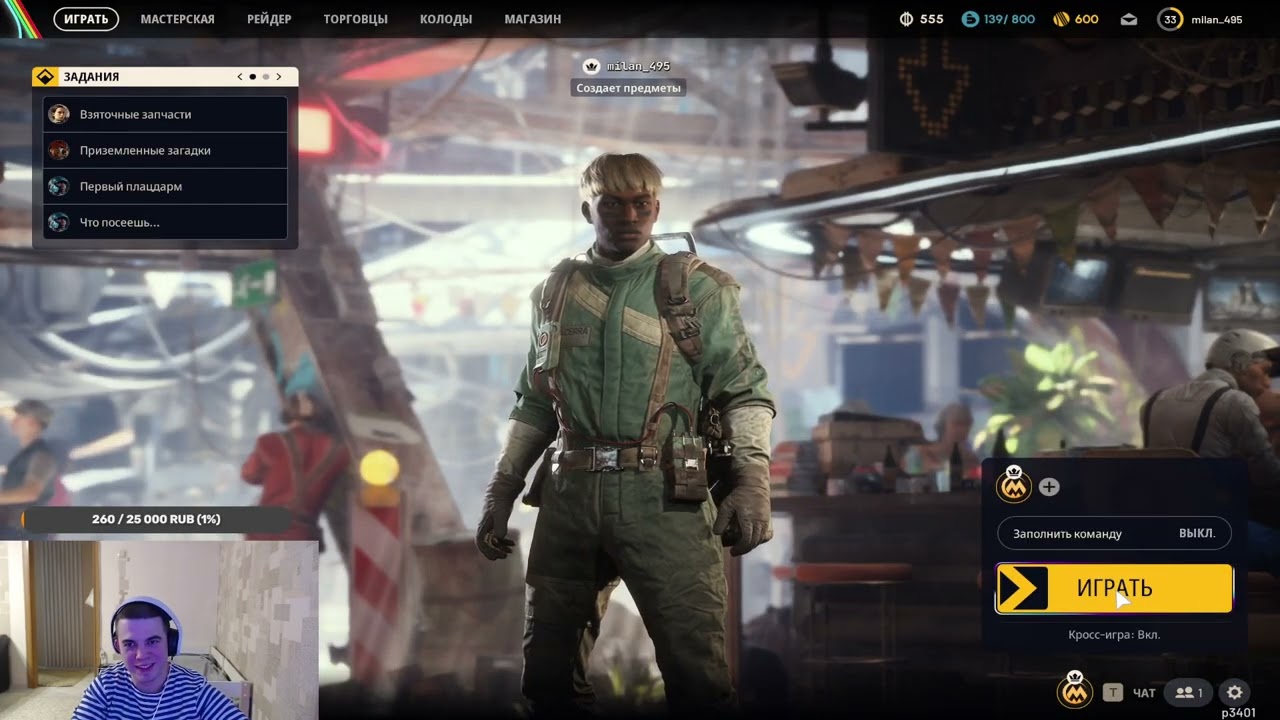Open the Мастерская tab
Viewport: 1280px width, 720px height.
(x=177, y=19)
